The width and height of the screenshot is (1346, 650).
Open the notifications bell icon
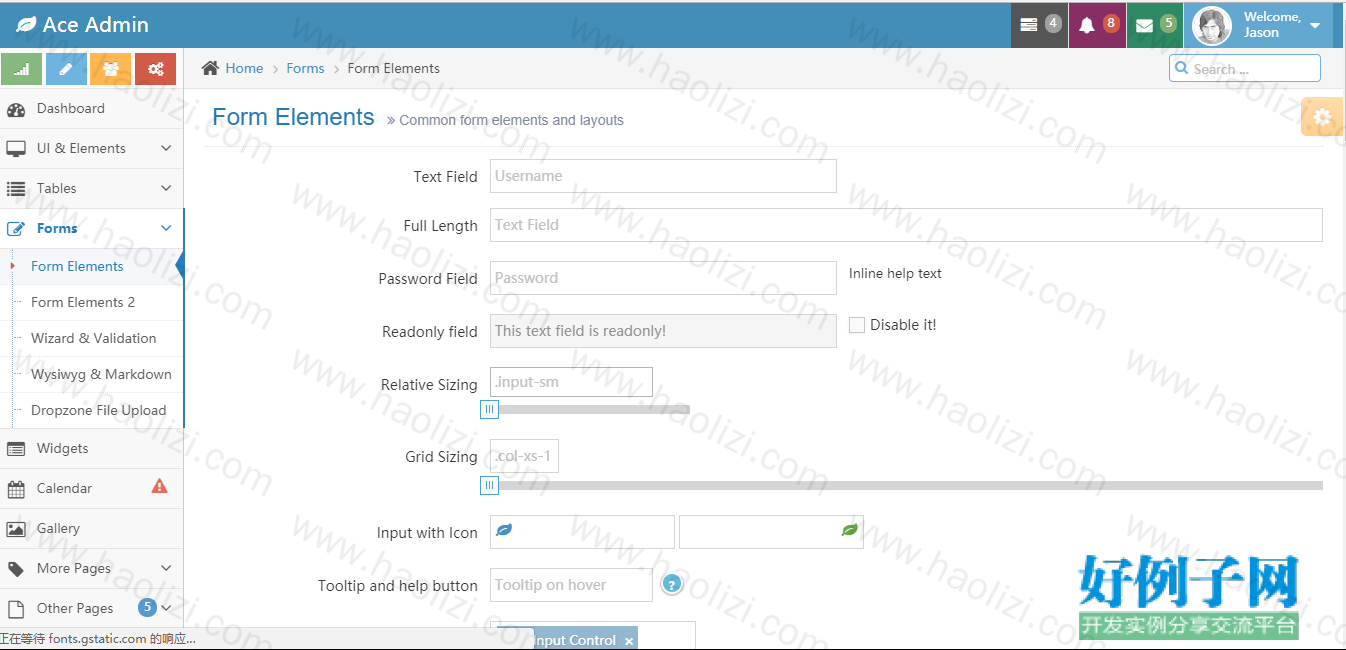1086,25
